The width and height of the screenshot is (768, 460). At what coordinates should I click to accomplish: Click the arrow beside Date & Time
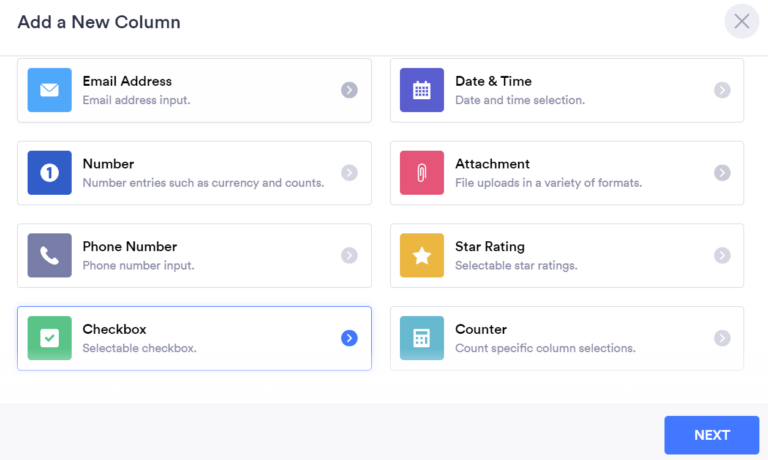pyautogui.click(x=722, y=90)
